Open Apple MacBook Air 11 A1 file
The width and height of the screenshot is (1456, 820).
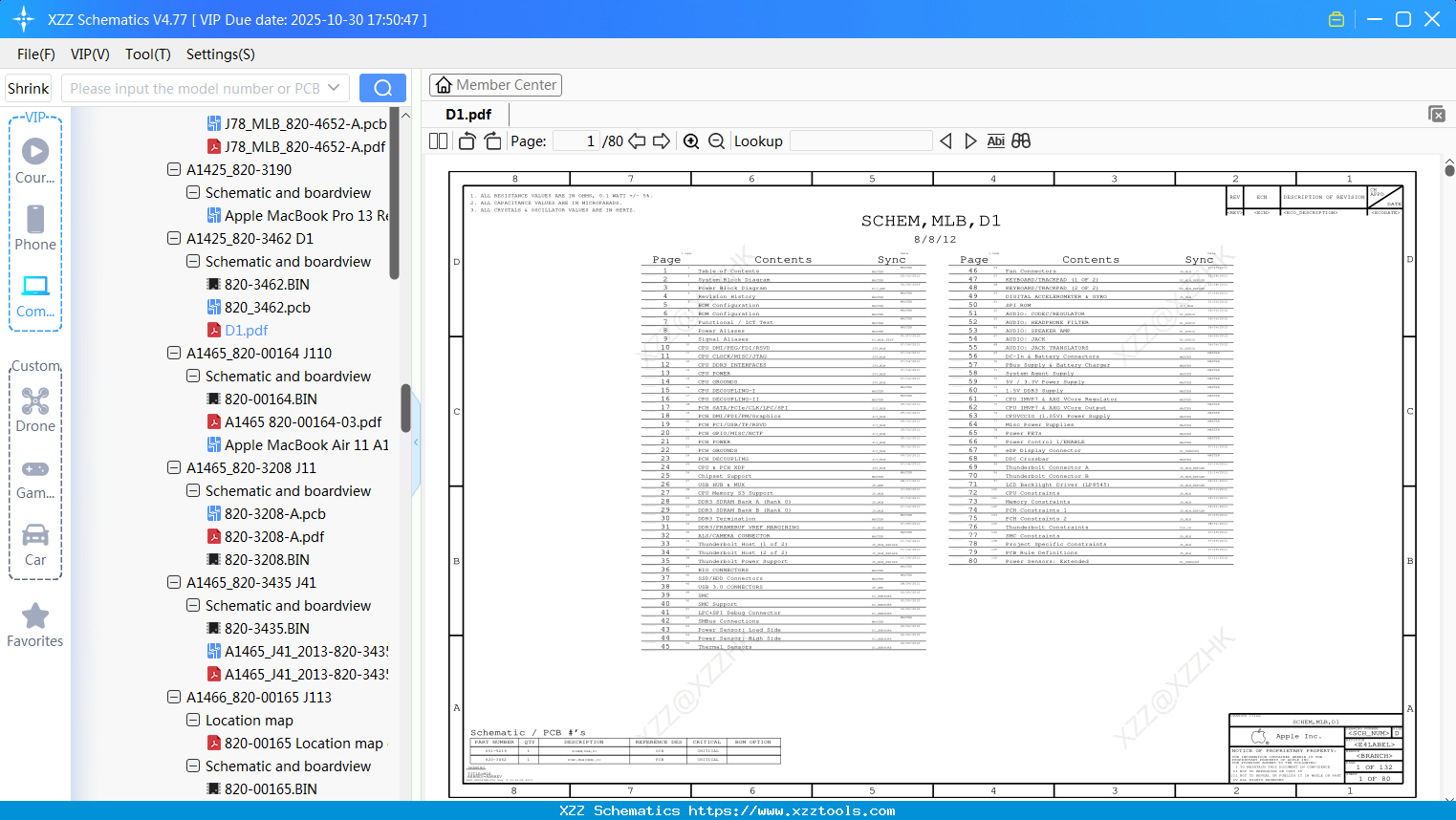(298, 445)
